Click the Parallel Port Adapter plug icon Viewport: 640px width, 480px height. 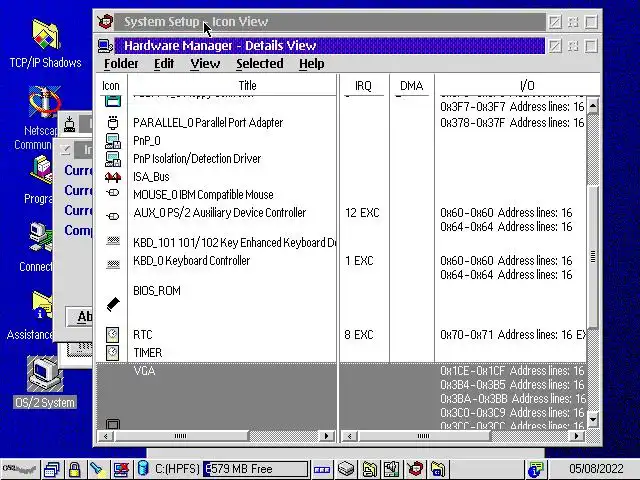click(113, 122)
